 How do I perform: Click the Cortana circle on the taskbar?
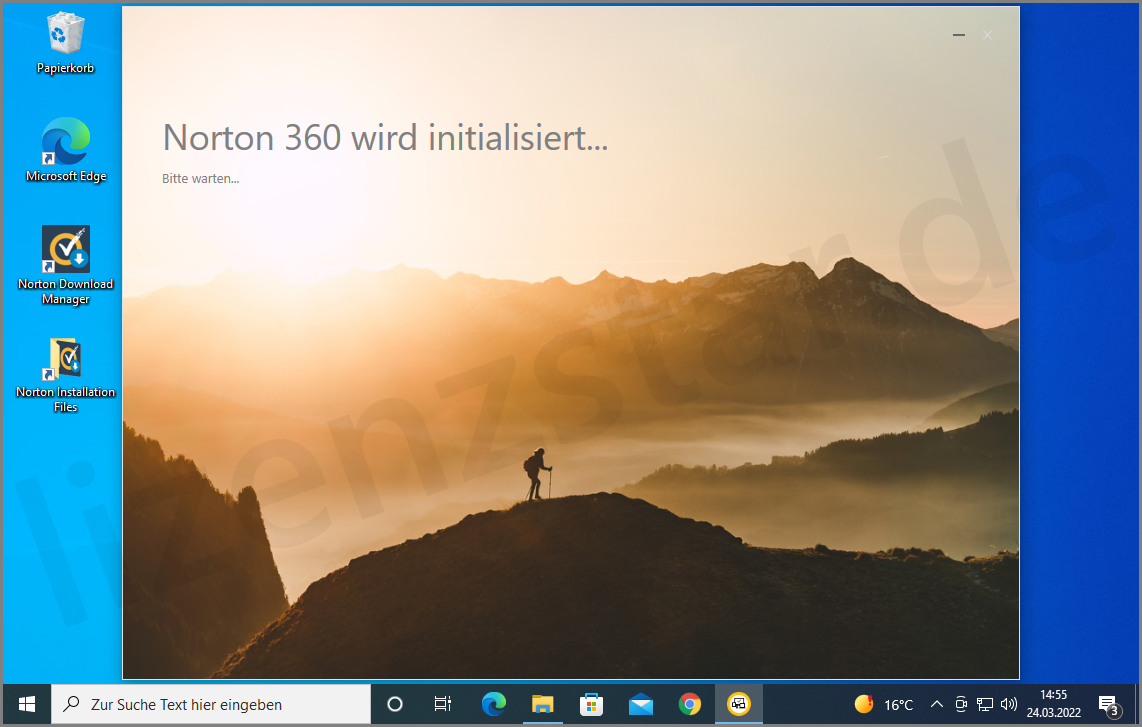click(x=394, y=704)
